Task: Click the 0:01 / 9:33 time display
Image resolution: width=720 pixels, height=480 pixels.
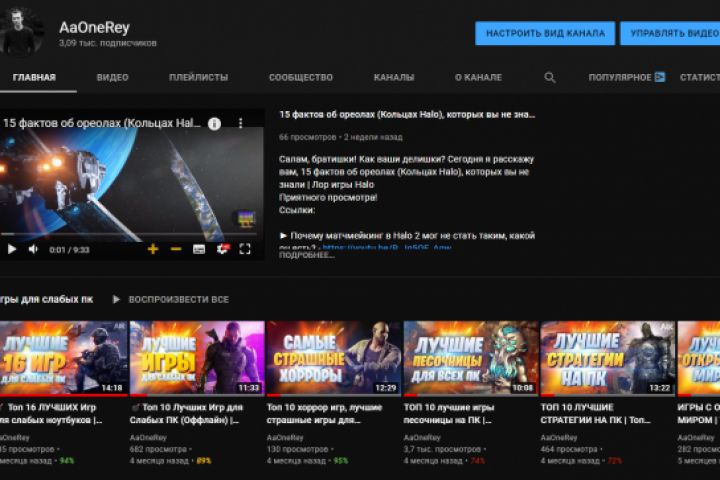Action: [x=69, y=250]
